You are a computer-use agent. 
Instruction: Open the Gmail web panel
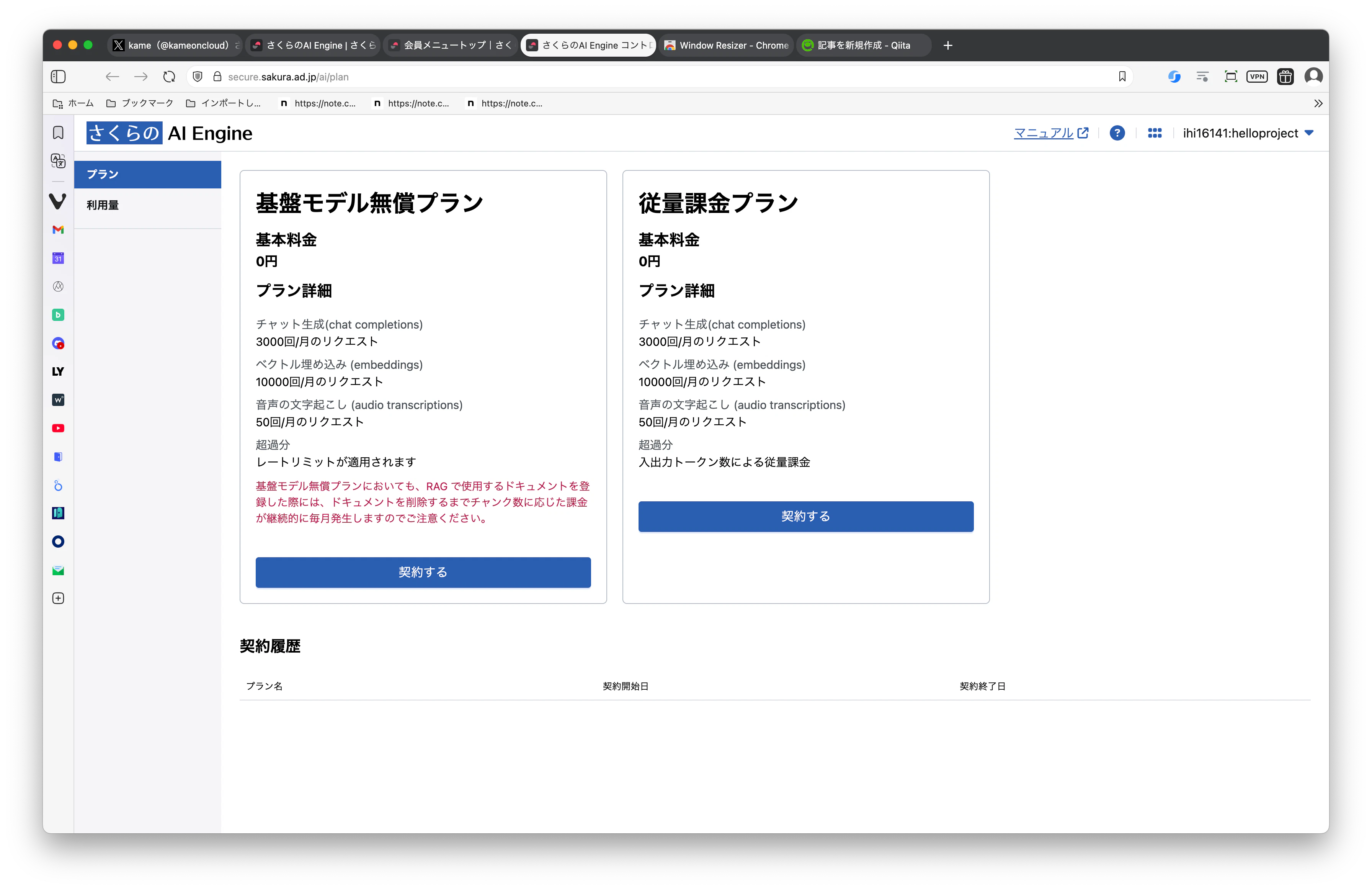(x=58, y=229)
